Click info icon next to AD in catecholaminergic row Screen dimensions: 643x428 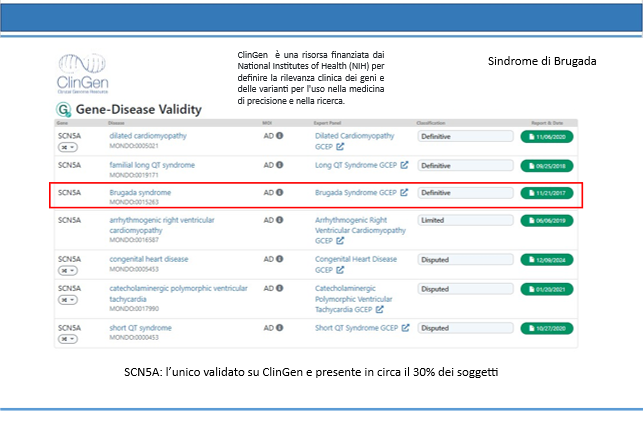(x=280, y=288)
